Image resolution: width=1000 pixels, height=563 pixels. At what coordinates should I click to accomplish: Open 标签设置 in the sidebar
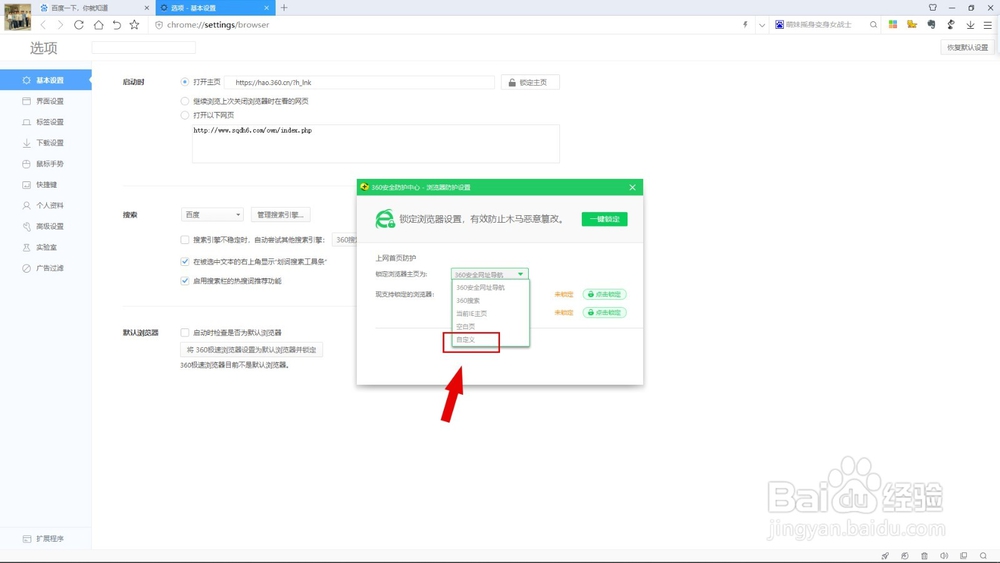pos(45,122)
